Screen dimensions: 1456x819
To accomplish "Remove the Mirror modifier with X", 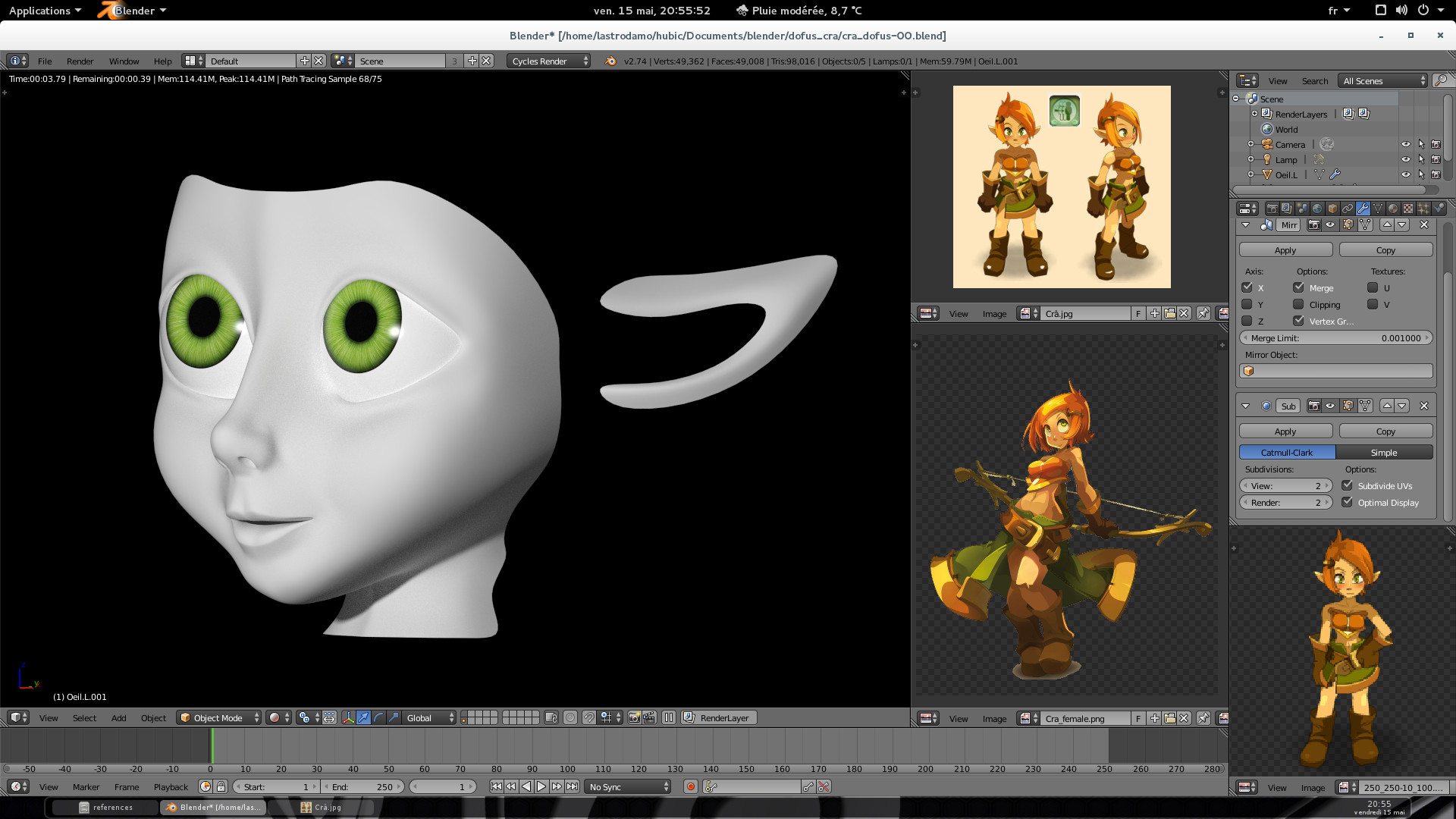I will click(x=1424, y=225).
